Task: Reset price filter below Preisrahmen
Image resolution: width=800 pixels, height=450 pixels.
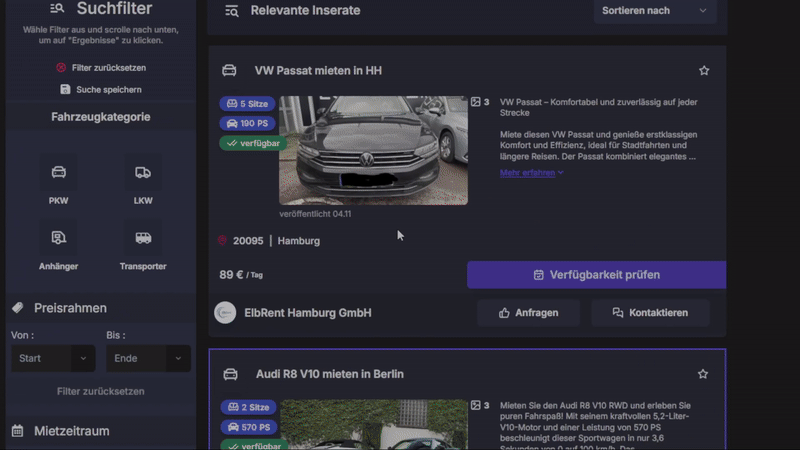Action: coord(101,391)
